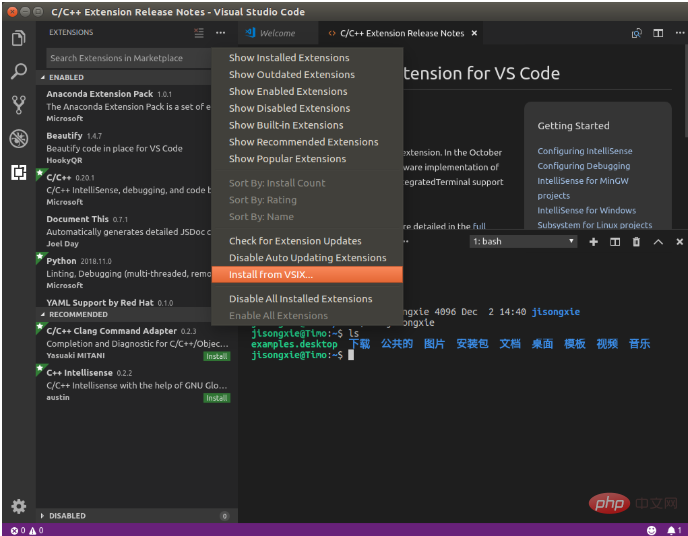Open the Configuring IntelliSense link
This screenshot has height=536, width=688.
click(584, 151)
